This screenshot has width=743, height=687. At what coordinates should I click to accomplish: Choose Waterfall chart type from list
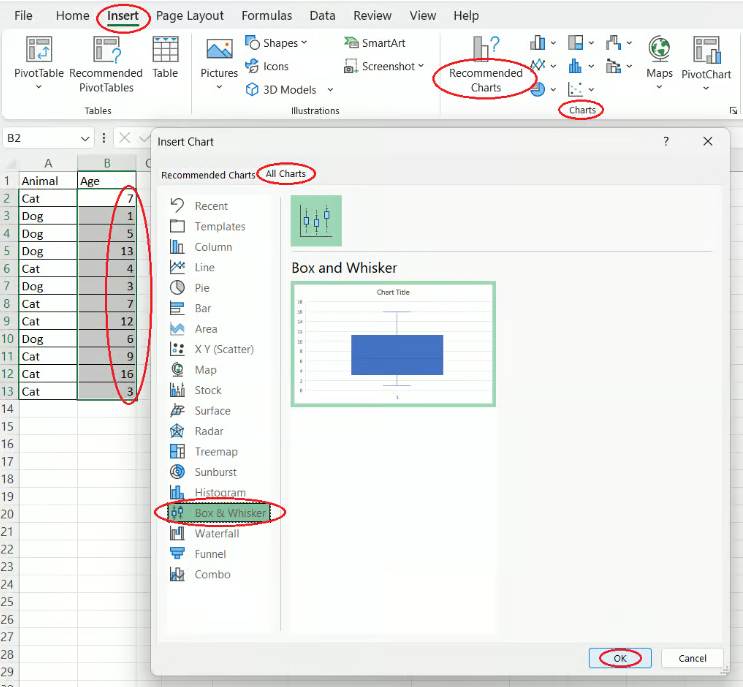click(x=216, y=533)
